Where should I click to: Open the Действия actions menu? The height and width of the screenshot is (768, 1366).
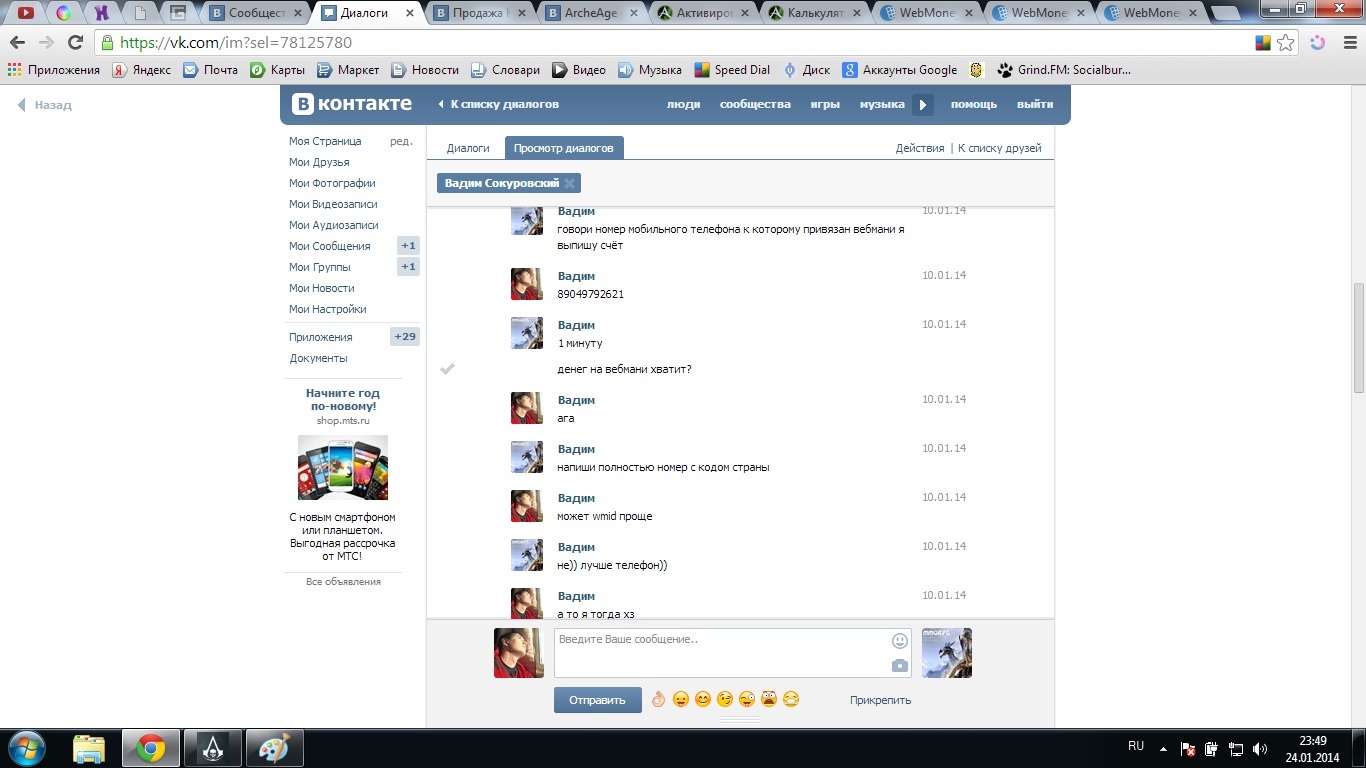(x=920, y=148)
